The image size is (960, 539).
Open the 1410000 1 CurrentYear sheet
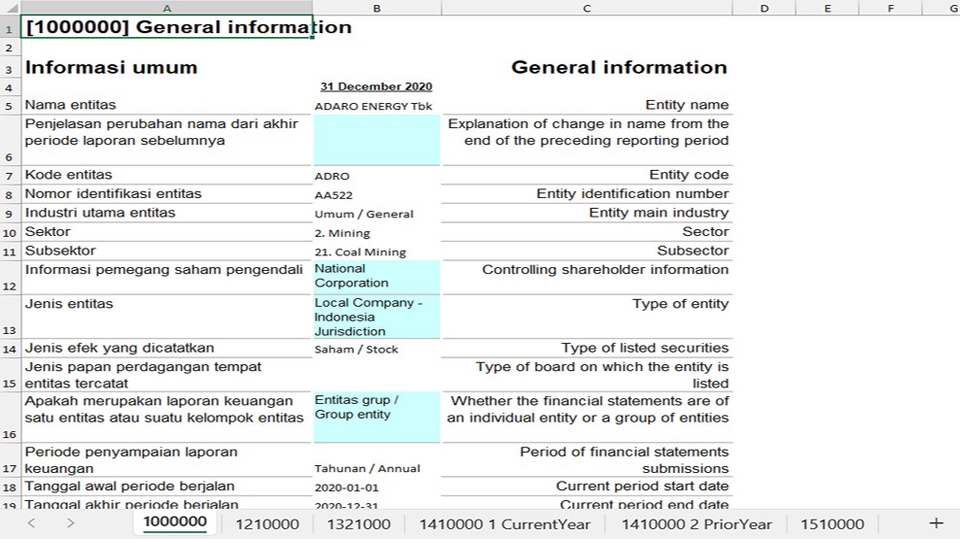[504, 524]
